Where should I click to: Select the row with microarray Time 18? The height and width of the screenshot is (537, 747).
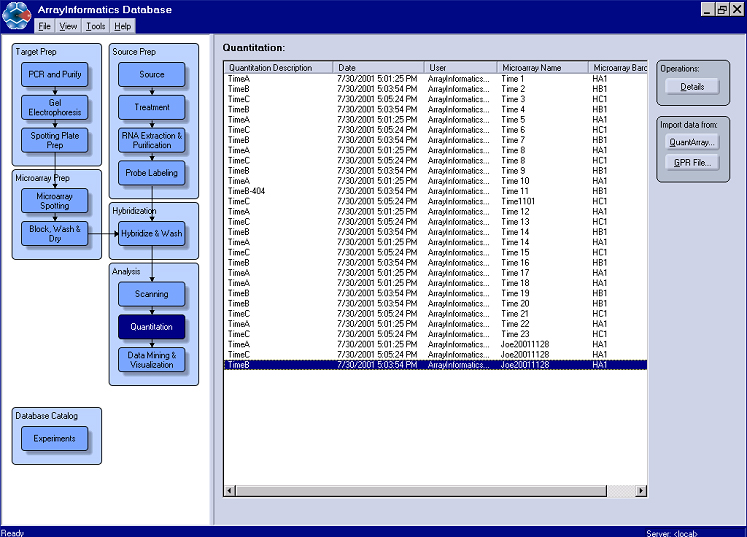(435, 283)
